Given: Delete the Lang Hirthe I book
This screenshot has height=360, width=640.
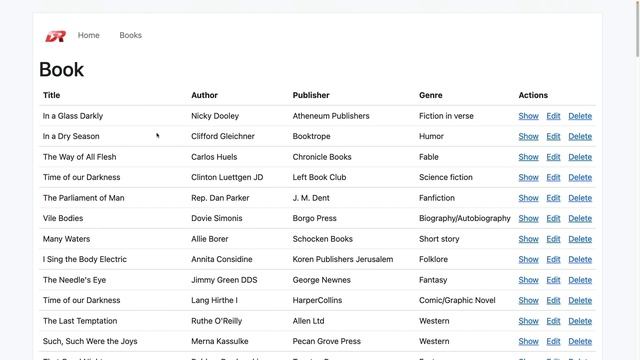Looking at the screenshot, I should point(580,300).
